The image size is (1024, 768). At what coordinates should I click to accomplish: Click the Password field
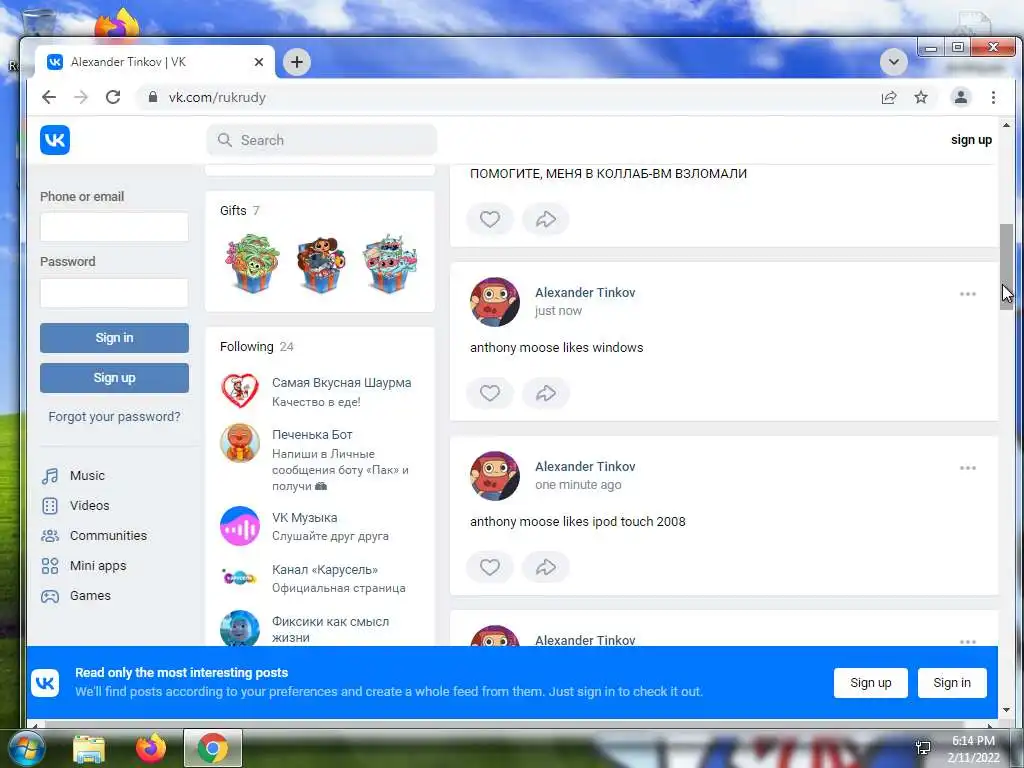point(114,293)
